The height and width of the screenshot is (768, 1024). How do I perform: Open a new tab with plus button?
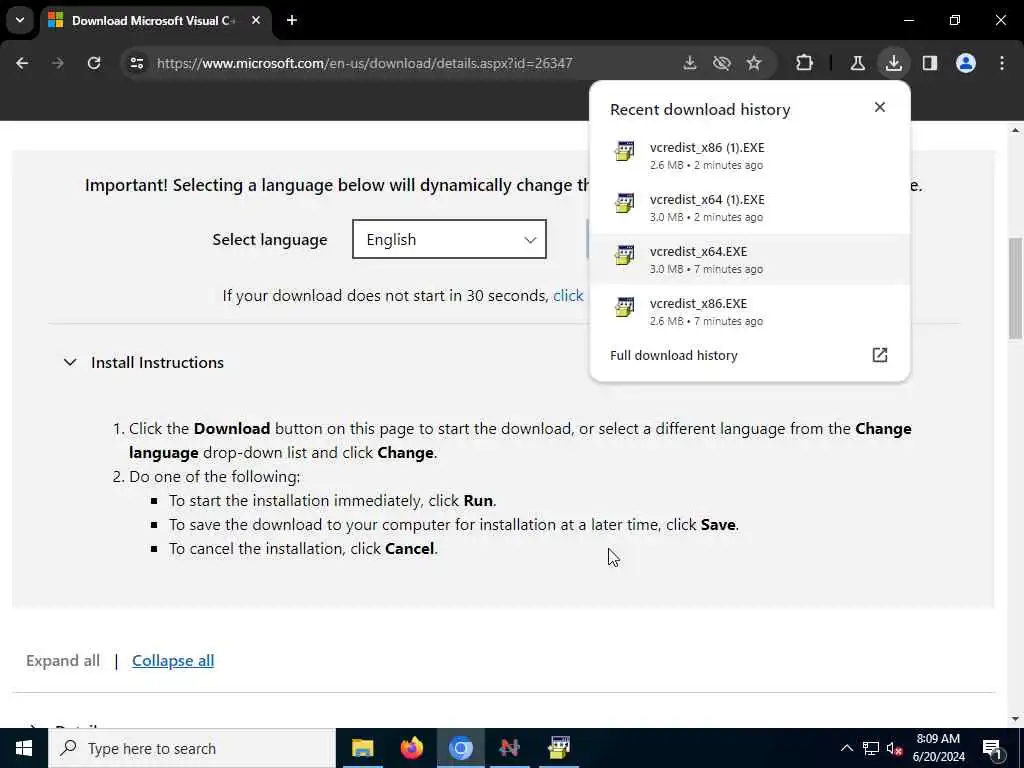292,20
